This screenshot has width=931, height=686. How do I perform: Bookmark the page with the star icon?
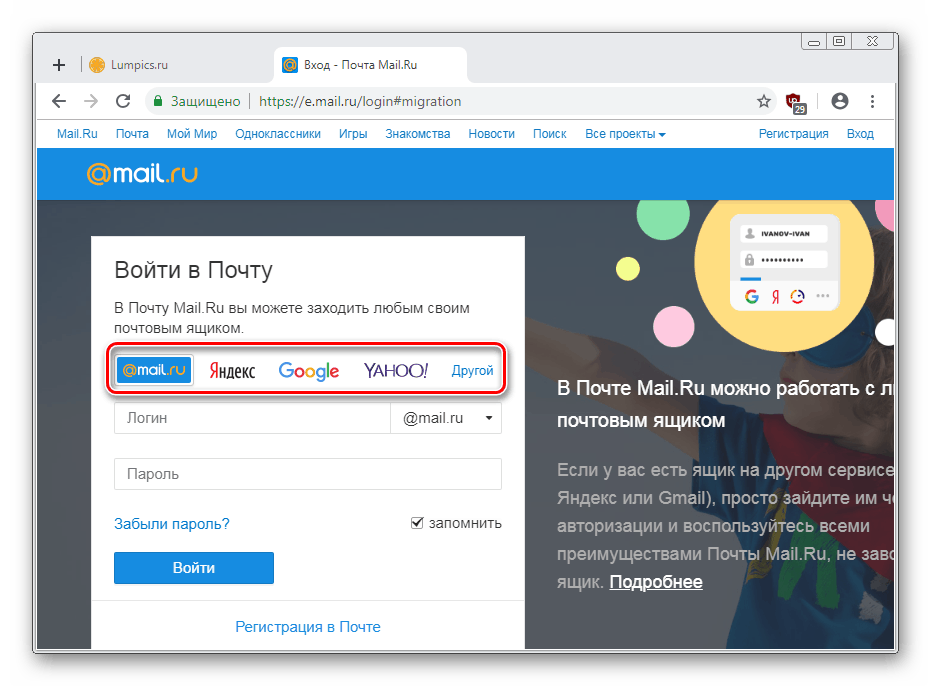pyautogui.click(x=764, y=101)
